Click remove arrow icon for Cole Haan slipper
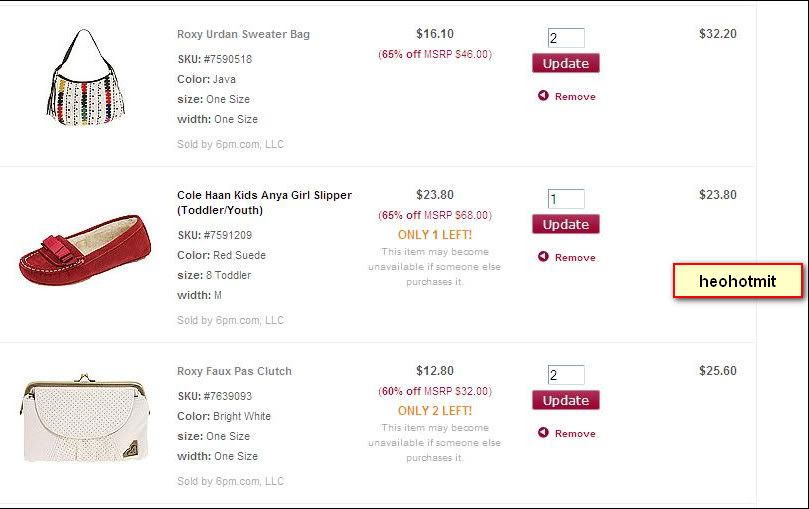Screen dimensions: 809x509 point(543,257)
